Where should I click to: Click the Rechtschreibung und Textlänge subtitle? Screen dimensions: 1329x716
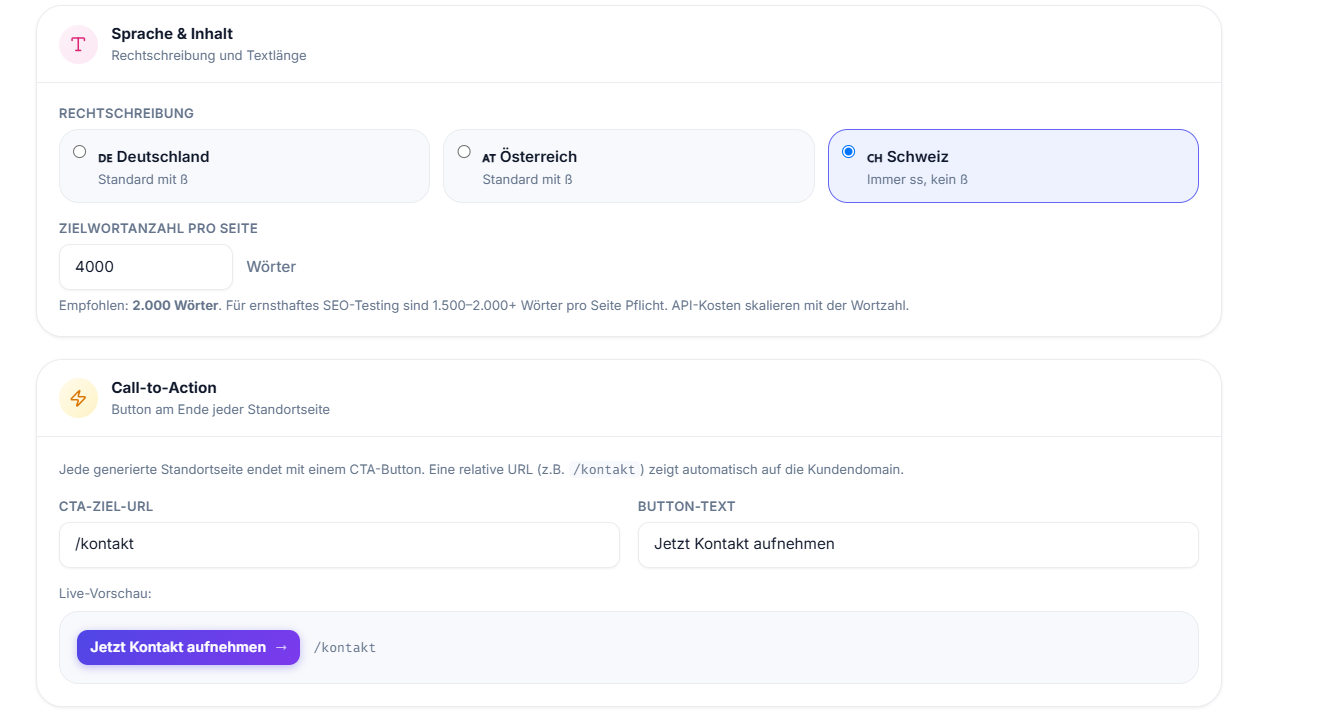[x=209, y=56]
